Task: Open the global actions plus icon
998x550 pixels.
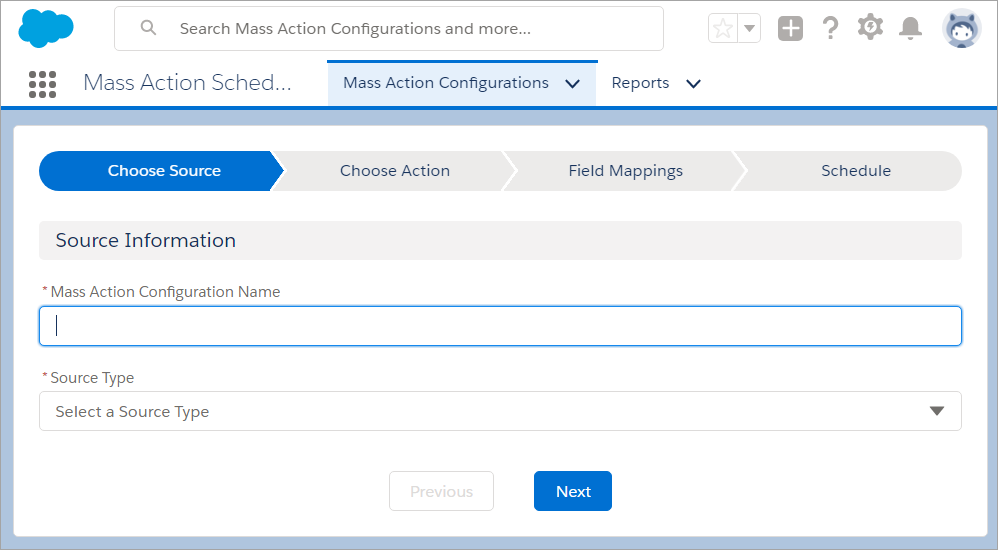Action: [791, 29]
